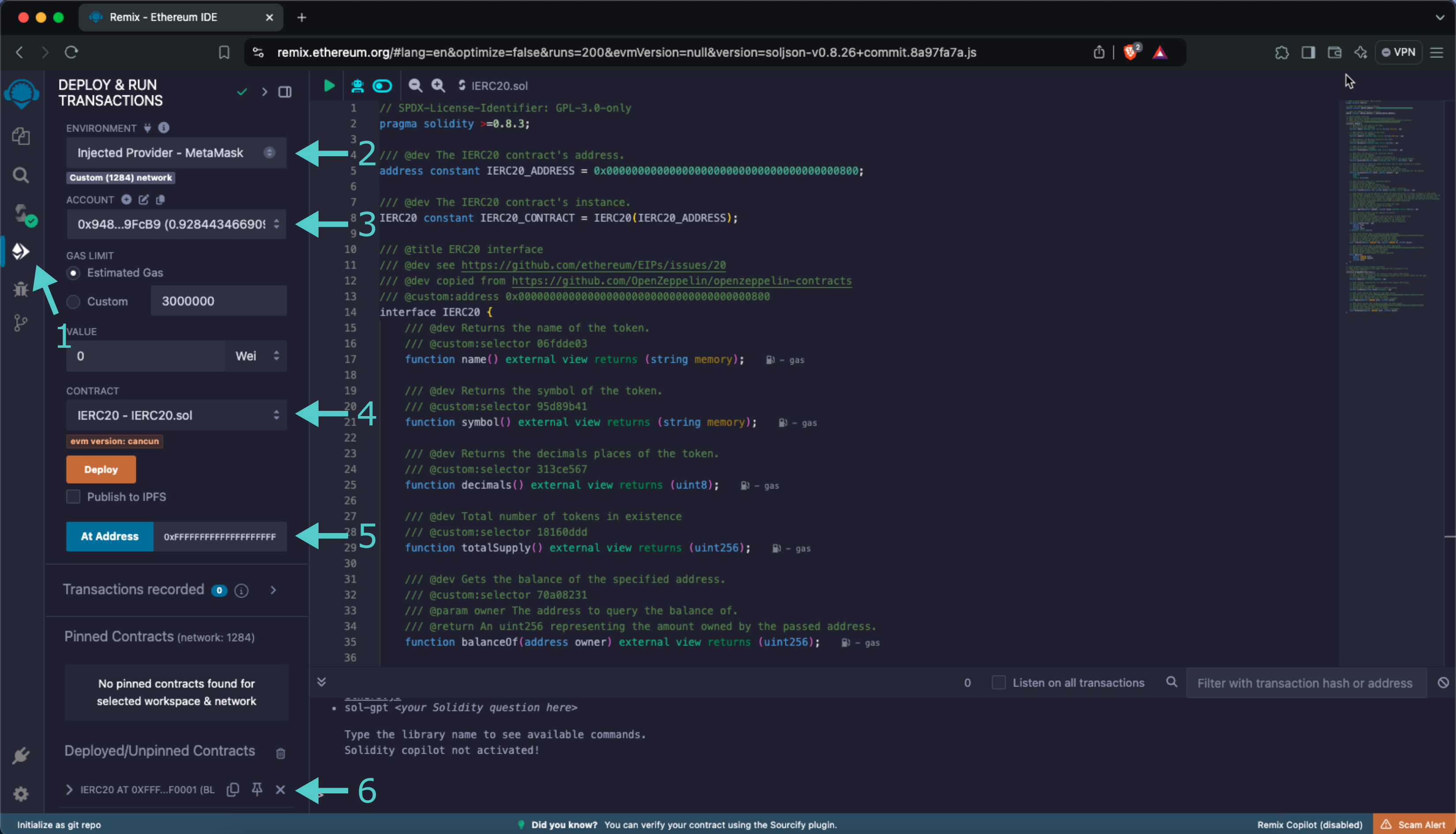Expand the Transactions recorded section
The image size is (1456, 834).
273,590
